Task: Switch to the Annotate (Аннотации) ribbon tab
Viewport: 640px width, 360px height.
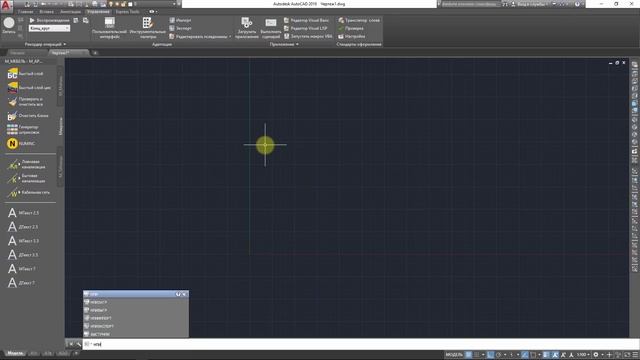Action: pyautogui.click(x=71, y=12)
